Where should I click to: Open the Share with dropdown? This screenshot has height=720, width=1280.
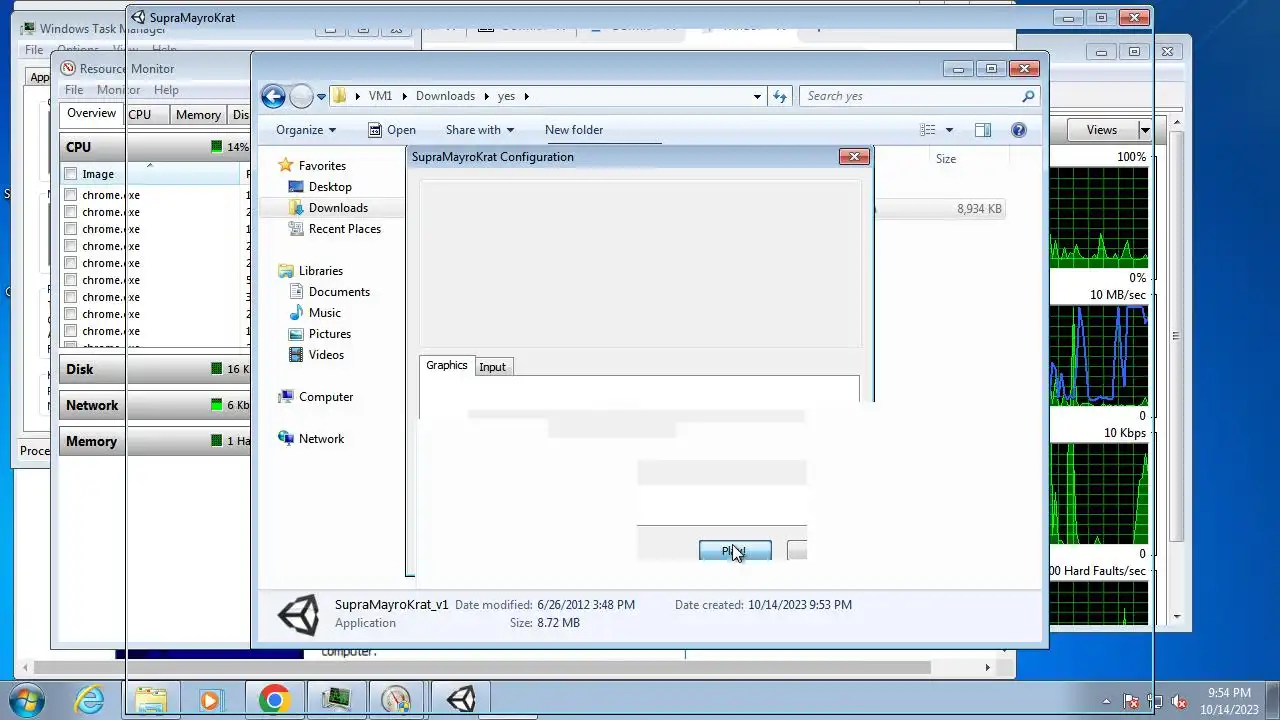[x=479, y=130]
